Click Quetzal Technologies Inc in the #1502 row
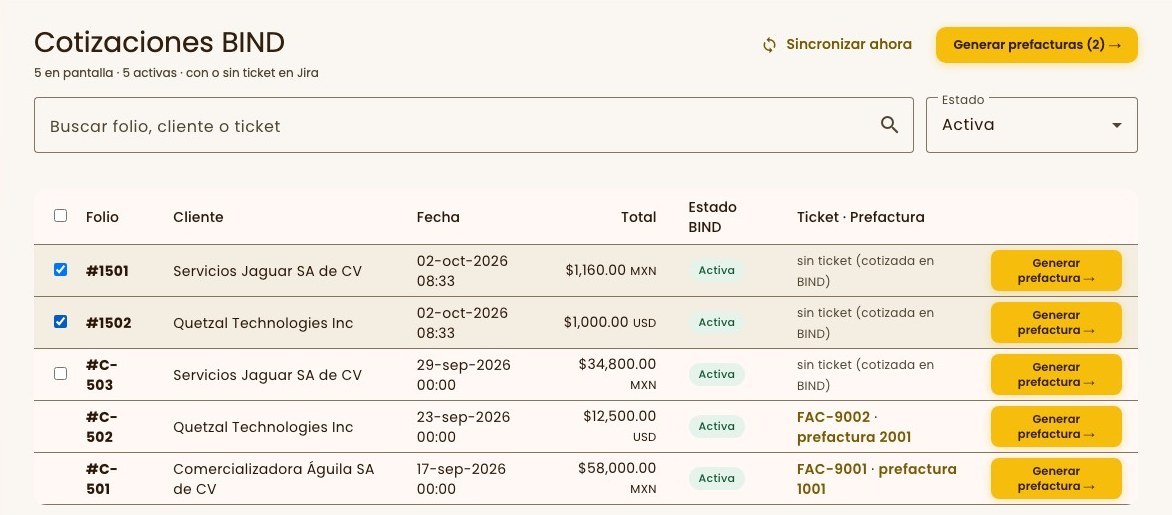Screen dimensions: 1172x515 point(263,323)
